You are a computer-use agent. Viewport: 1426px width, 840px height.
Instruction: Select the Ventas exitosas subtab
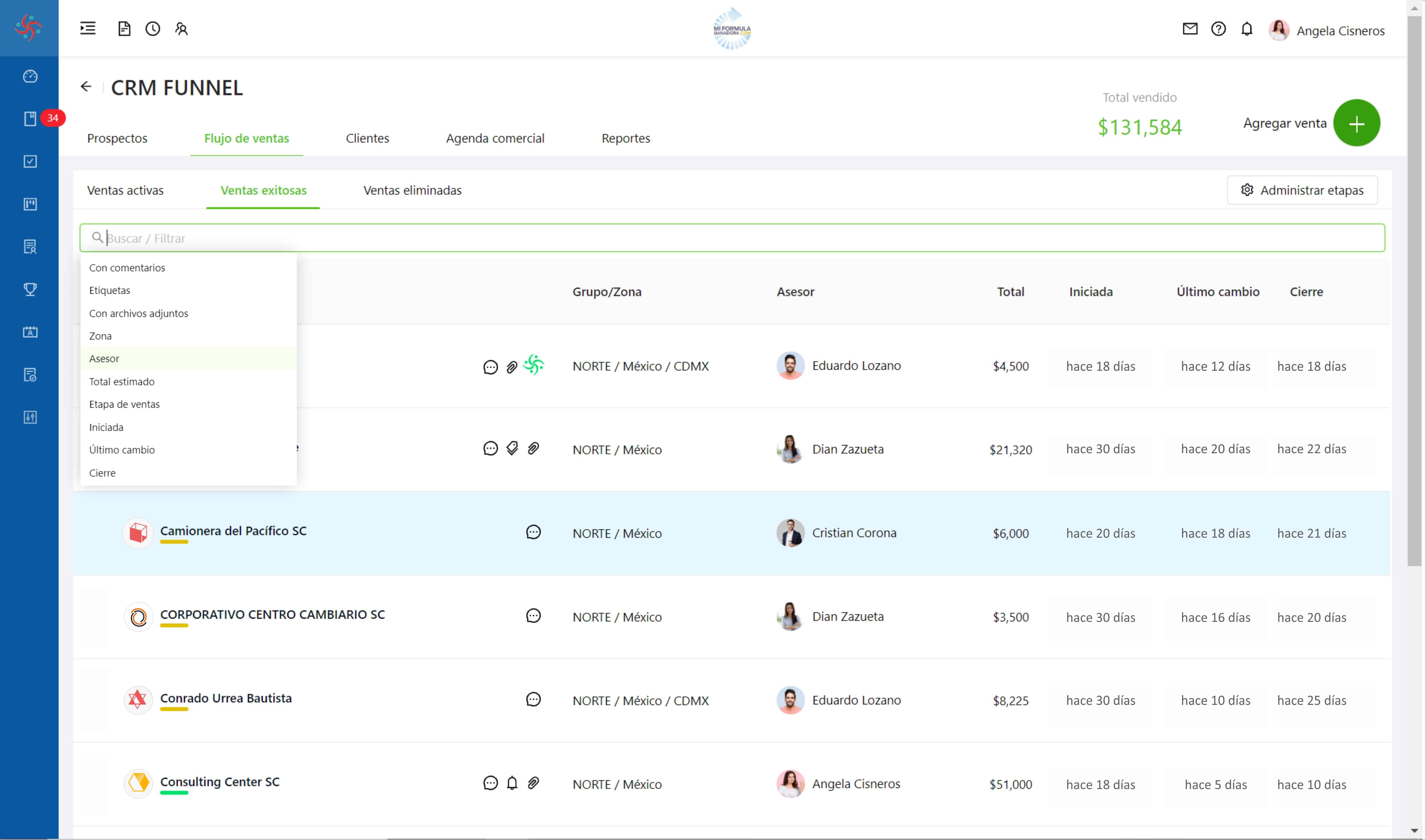[263, 190]
